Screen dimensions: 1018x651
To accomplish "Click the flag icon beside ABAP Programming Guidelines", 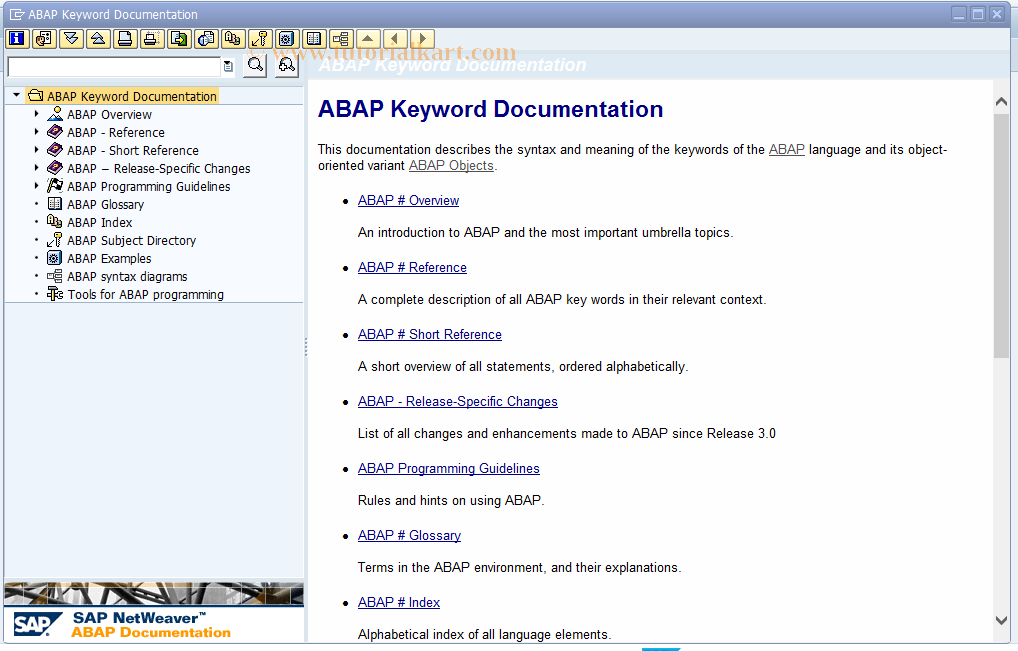I will 55,186.
